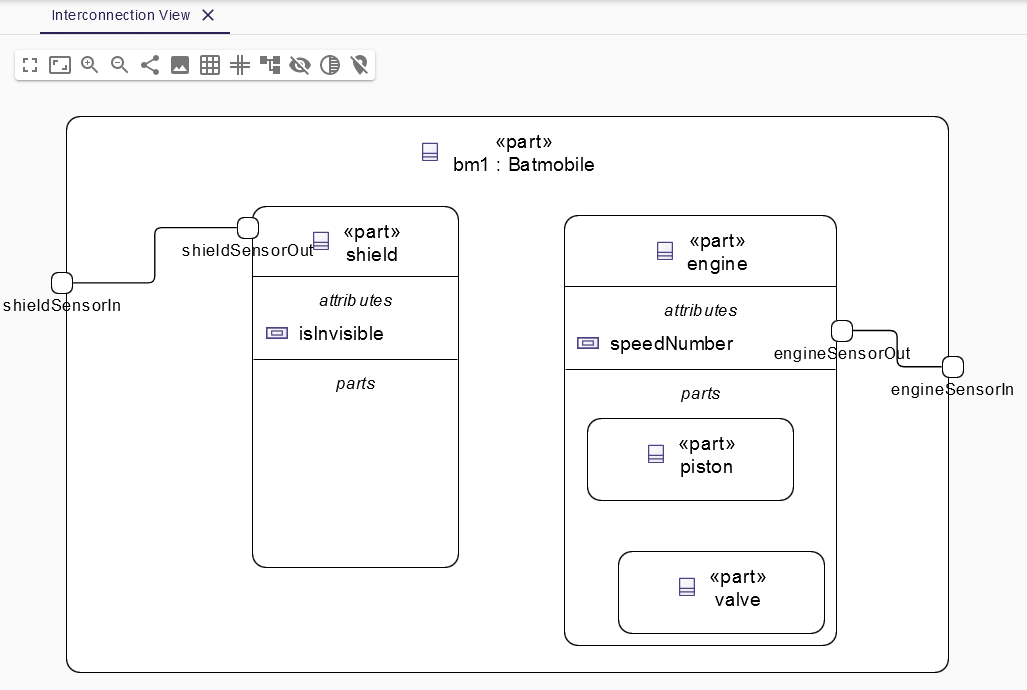Image resolution: width=1027 pixels, height=690 pixels.
Task: Toggle snap to grid in the toolbar
Action: (x=240, y=65)
